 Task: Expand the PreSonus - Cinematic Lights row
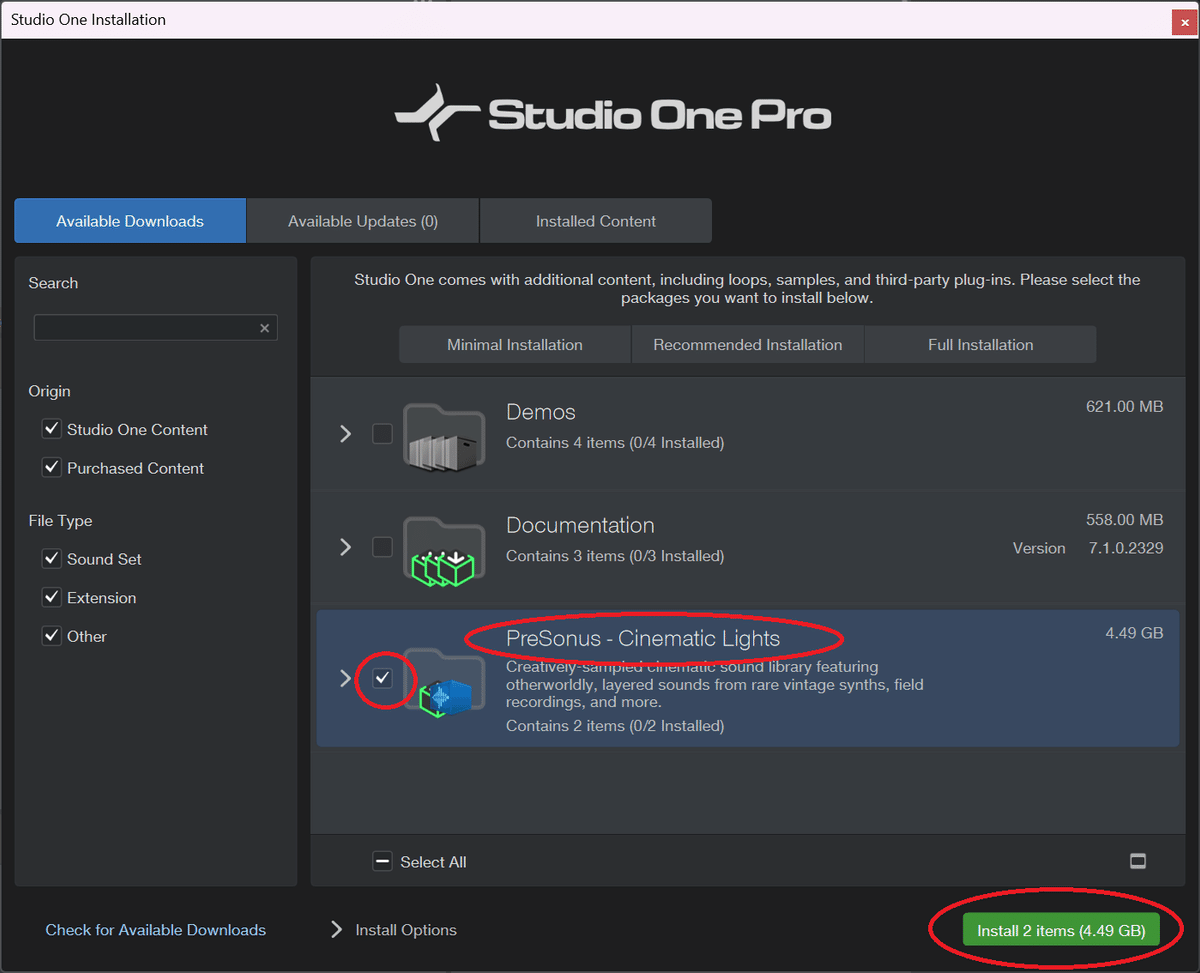[346, 678]
